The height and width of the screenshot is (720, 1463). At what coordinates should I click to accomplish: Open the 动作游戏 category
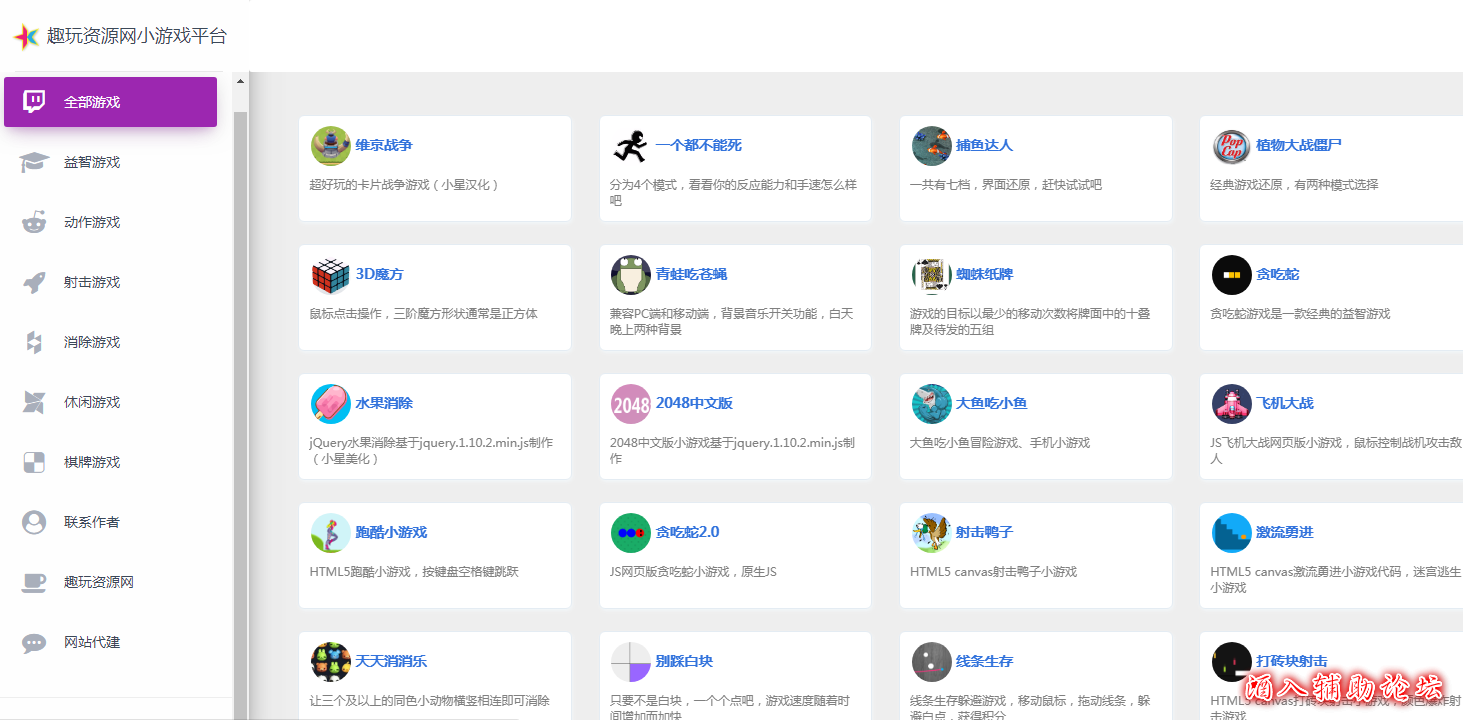[x=92, y=222]
